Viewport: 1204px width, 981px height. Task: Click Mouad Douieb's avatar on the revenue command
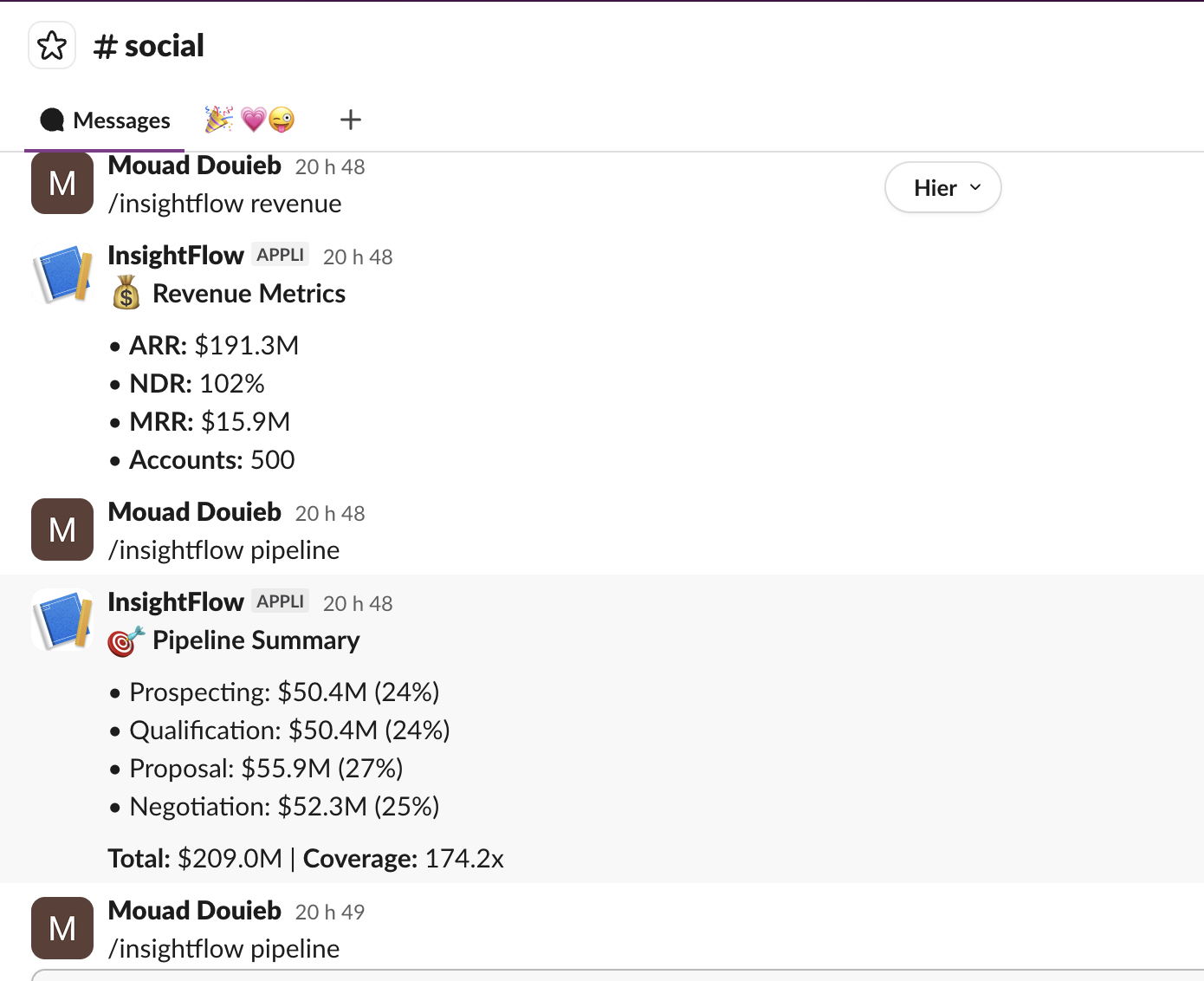tap(62, 183)
